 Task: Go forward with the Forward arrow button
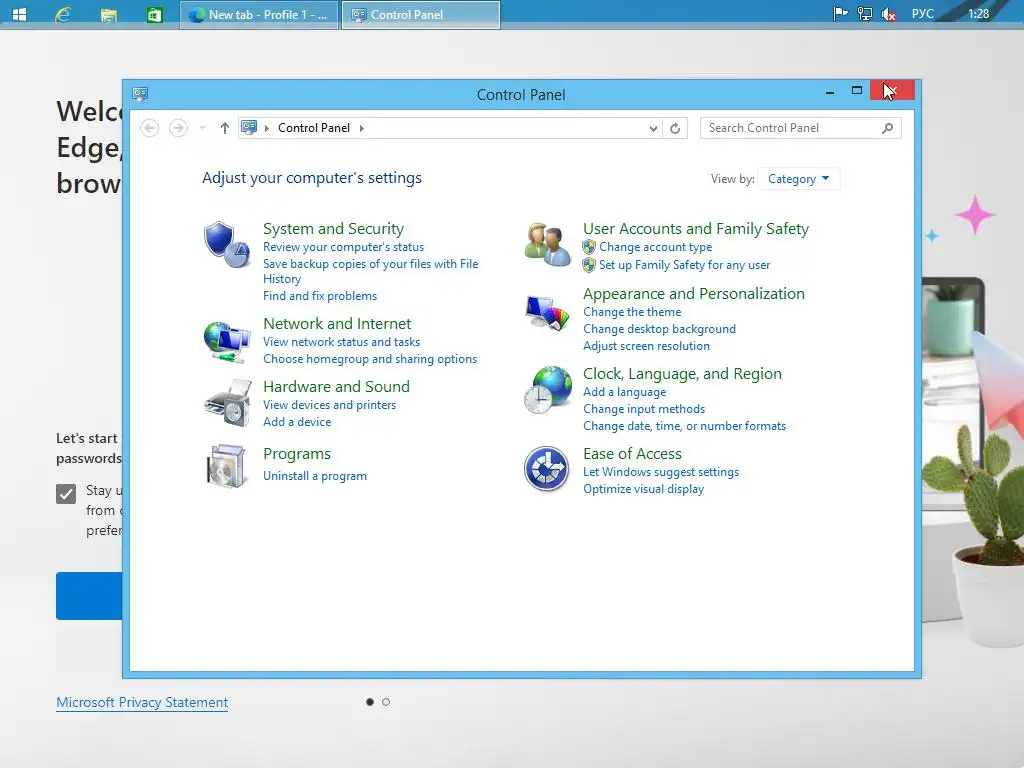[x=178, y=128]
